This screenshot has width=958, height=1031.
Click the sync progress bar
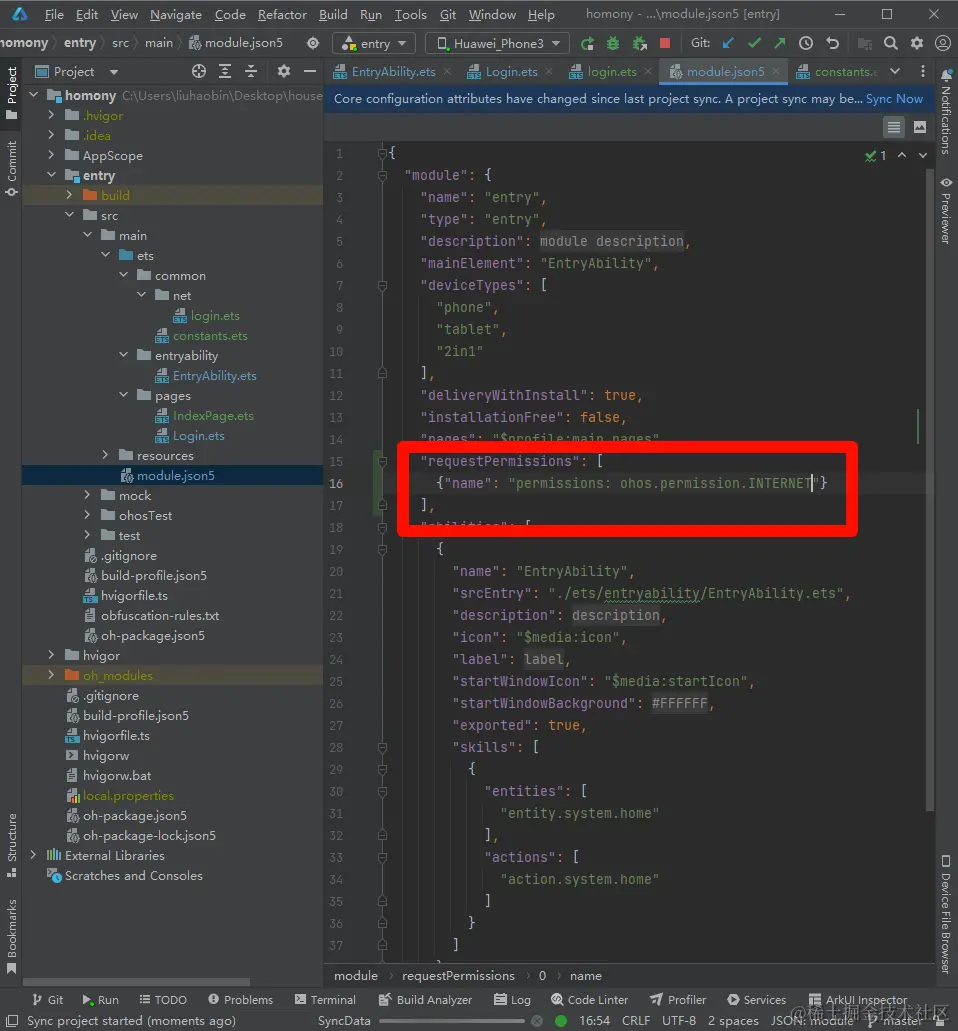pyautogui.click(x=452, y=1020)
